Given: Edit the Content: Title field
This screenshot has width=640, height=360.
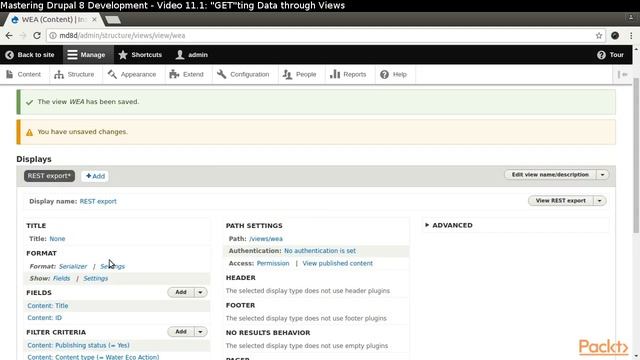Looking at the screenshot, I should point(48,306).
